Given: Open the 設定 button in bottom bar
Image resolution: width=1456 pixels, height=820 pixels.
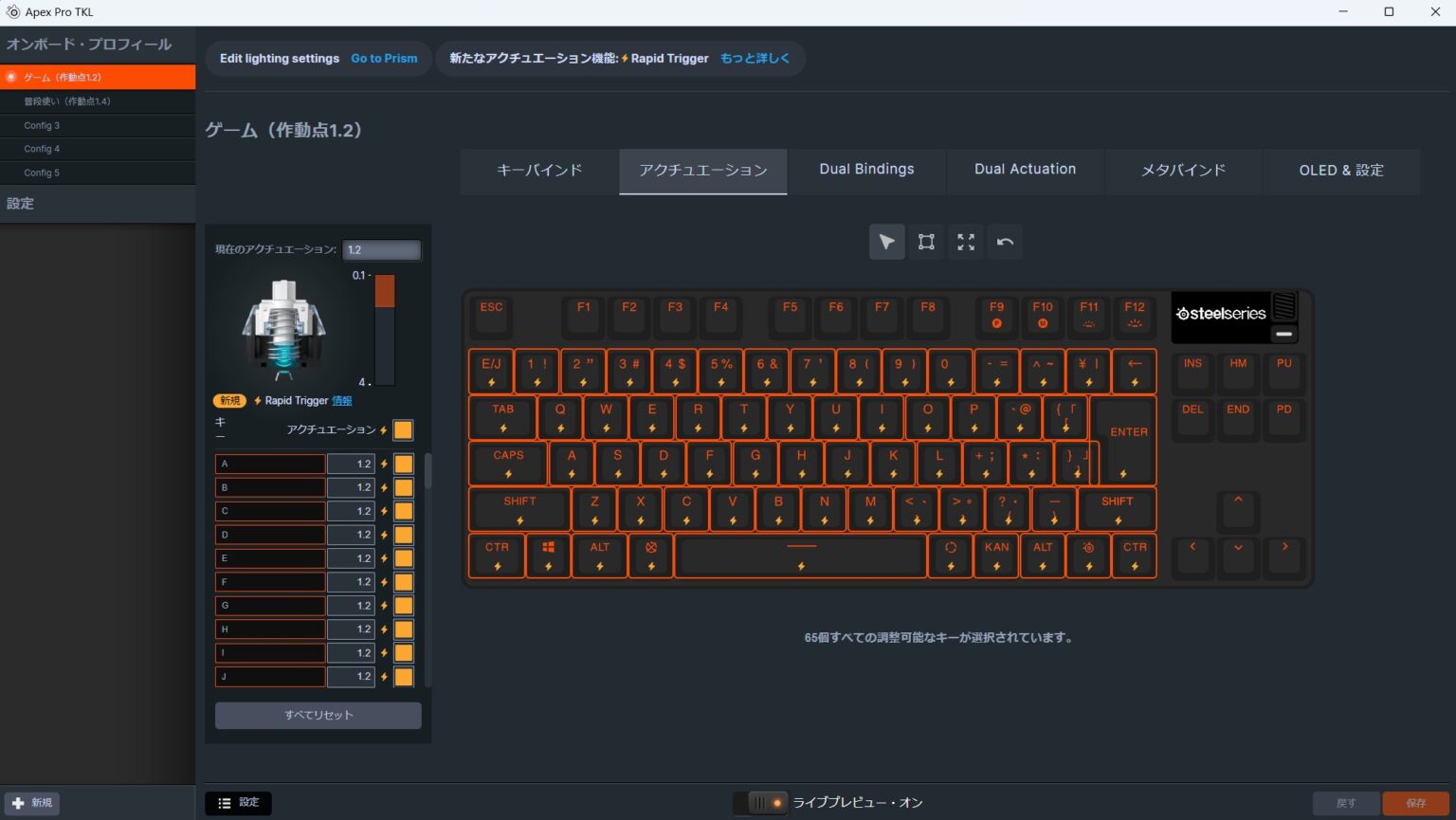Looking at the screenshot, I should click(x=238, y=803).
